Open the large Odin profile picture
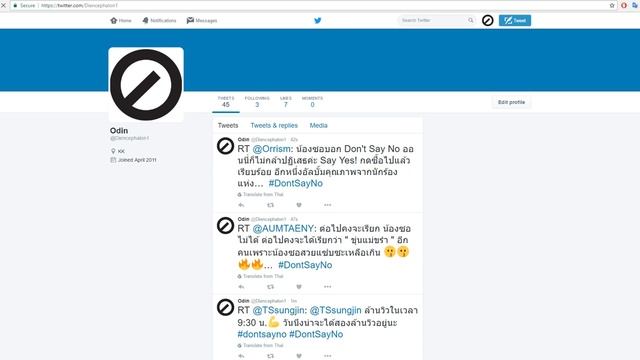This screenshot has width=640, height=360. pos(146,84)
